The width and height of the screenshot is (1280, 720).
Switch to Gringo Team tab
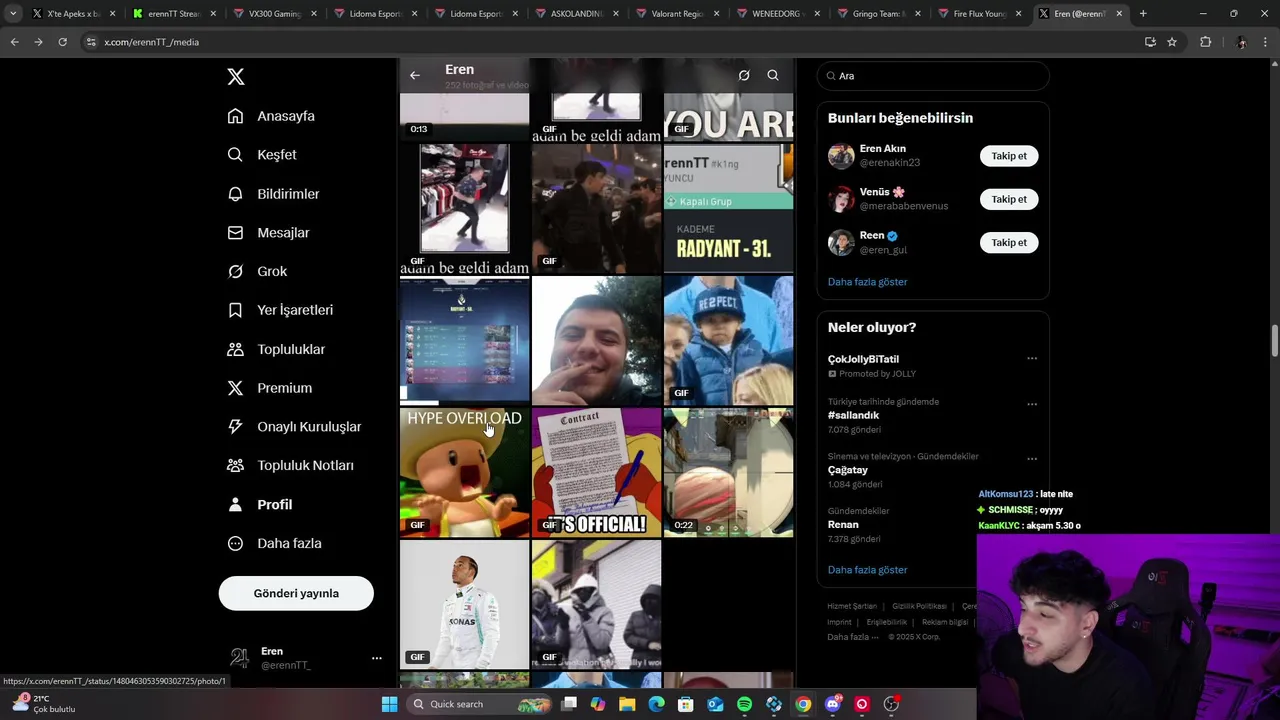pyautogui.click(x=880, y=14)
